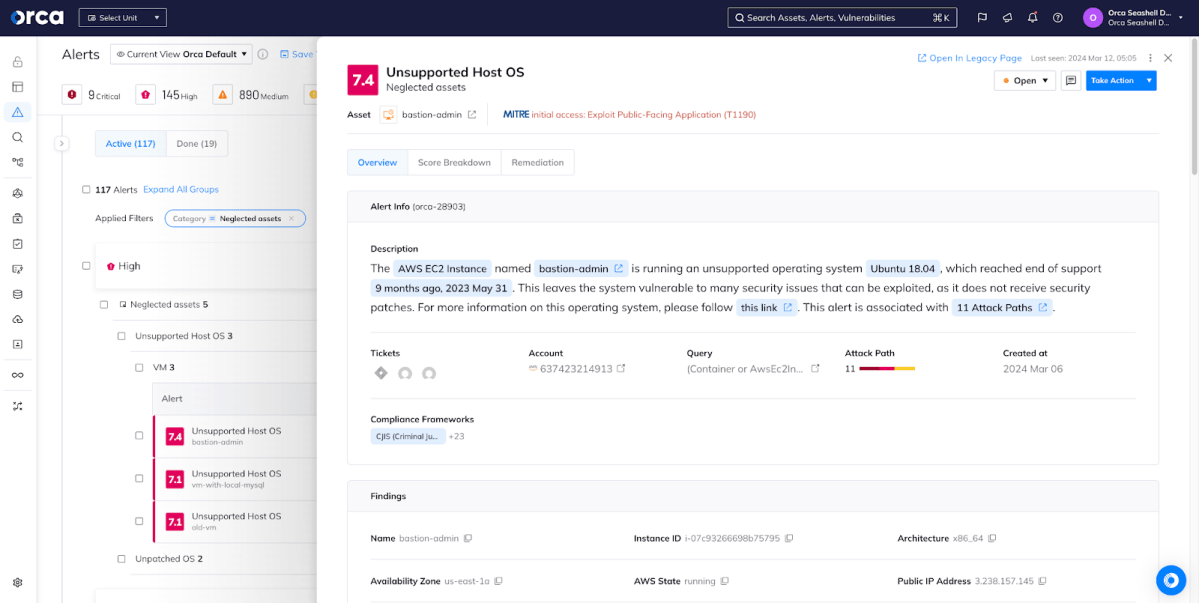The image size is (1199, 603).
Task: Open the shuffle arrows sidebar icon
Action: click(x=18, y=406)
